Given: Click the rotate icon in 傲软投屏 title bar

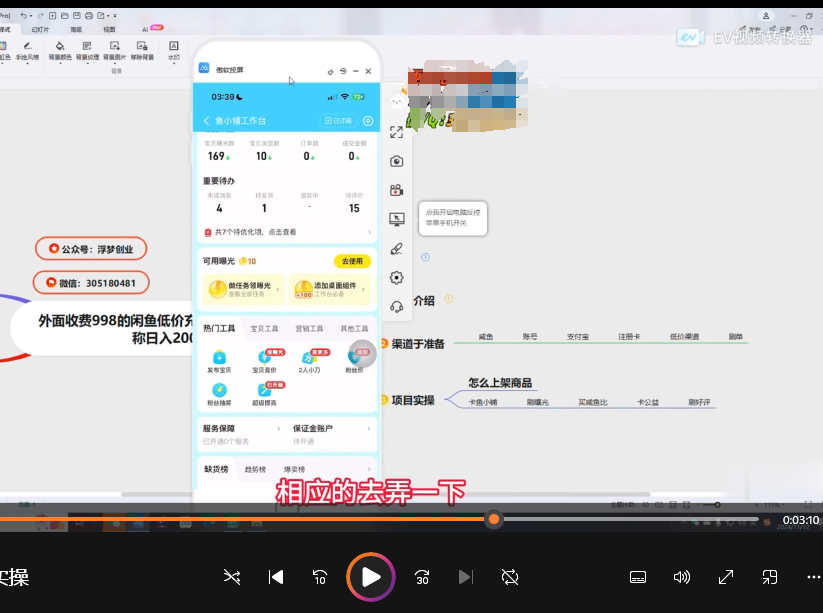Looking at the screenshot, I should point(343,71).
